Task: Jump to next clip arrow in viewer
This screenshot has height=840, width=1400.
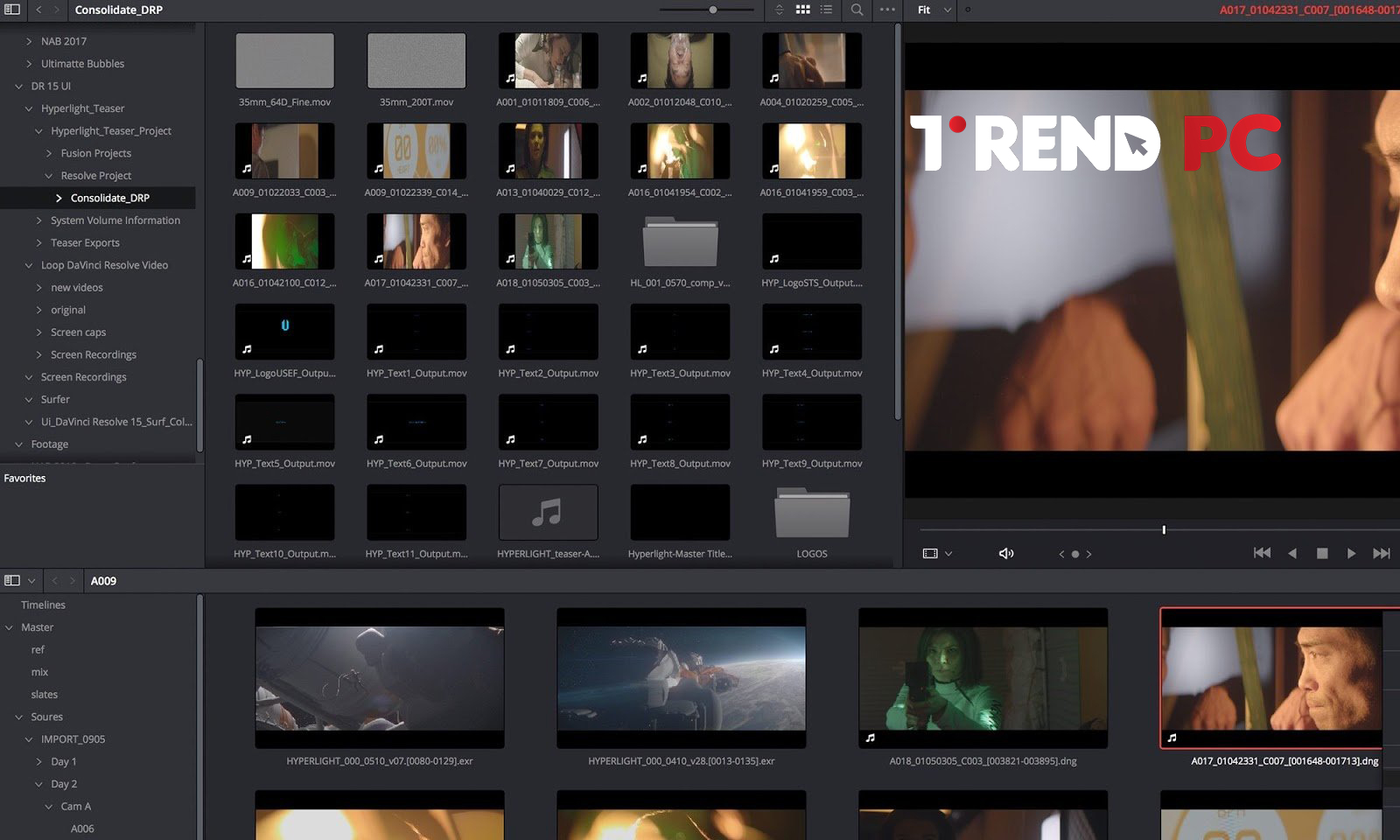Action: (x=1088, y=554)
